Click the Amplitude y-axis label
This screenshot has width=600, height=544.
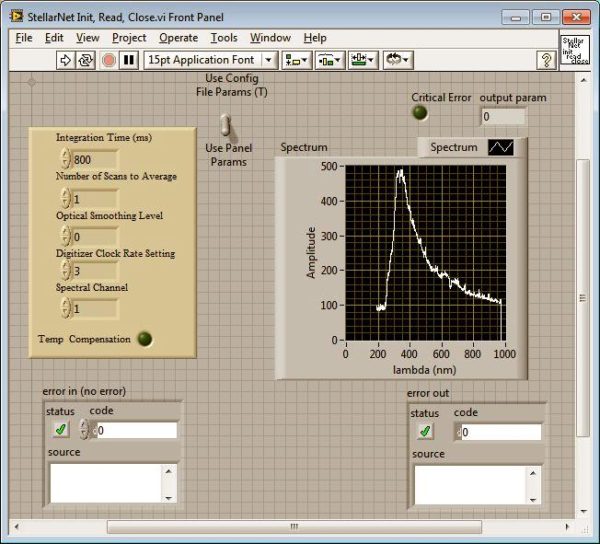pos(311,252)
